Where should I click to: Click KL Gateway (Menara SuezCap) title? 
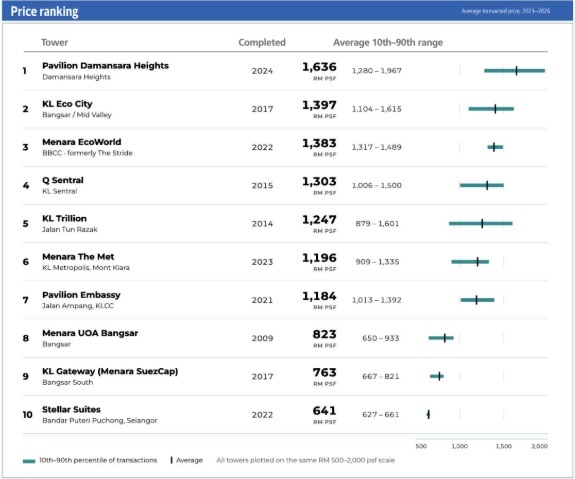click(110, 371)
